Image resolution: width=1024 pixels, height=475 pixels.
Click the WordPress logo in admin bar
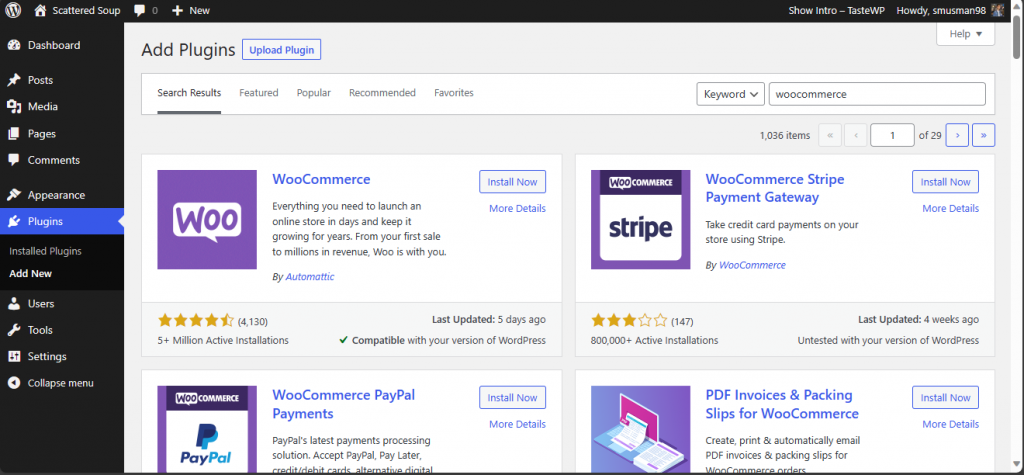[13, 10]
